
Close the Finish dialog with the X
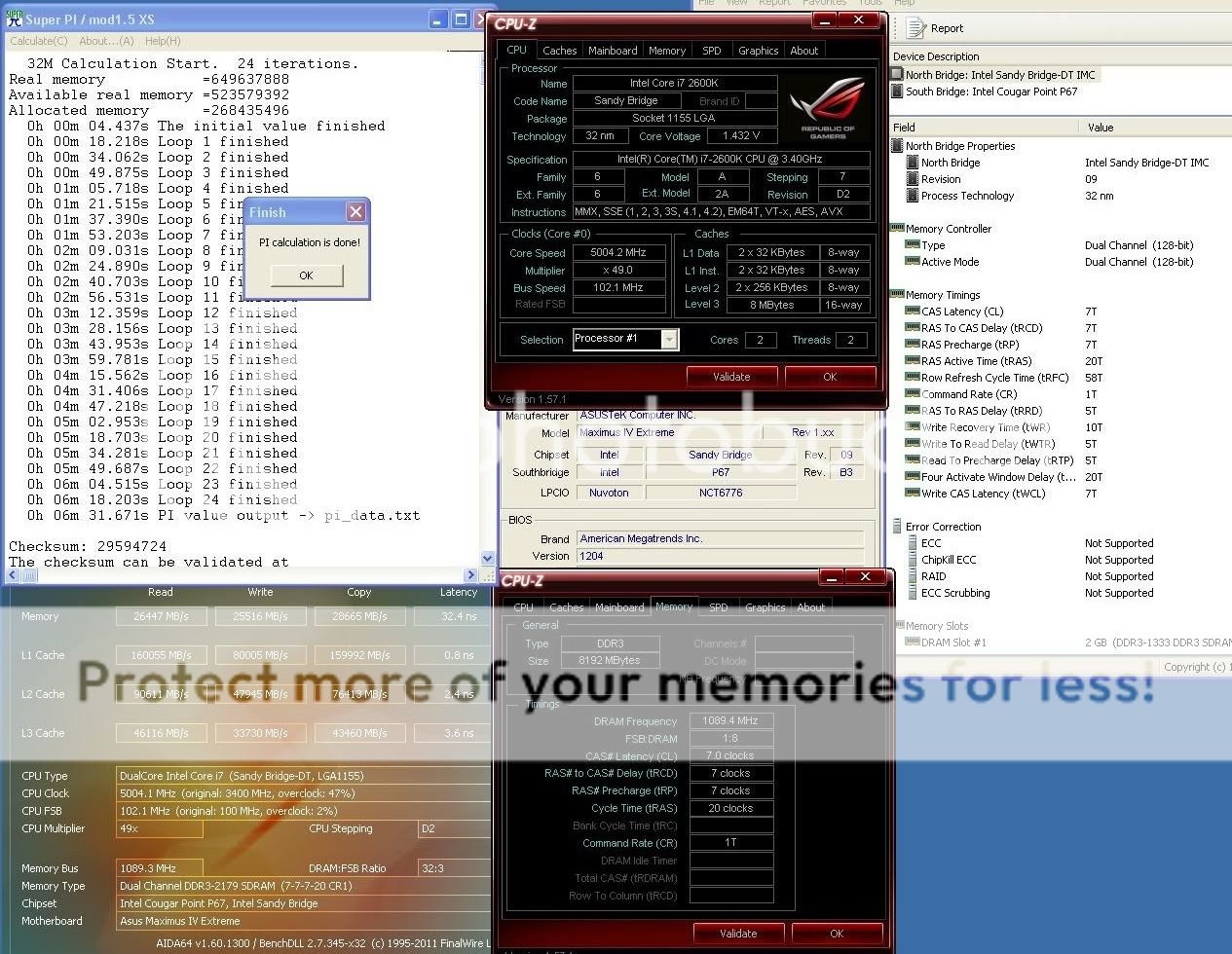click(x=355, y=212)
